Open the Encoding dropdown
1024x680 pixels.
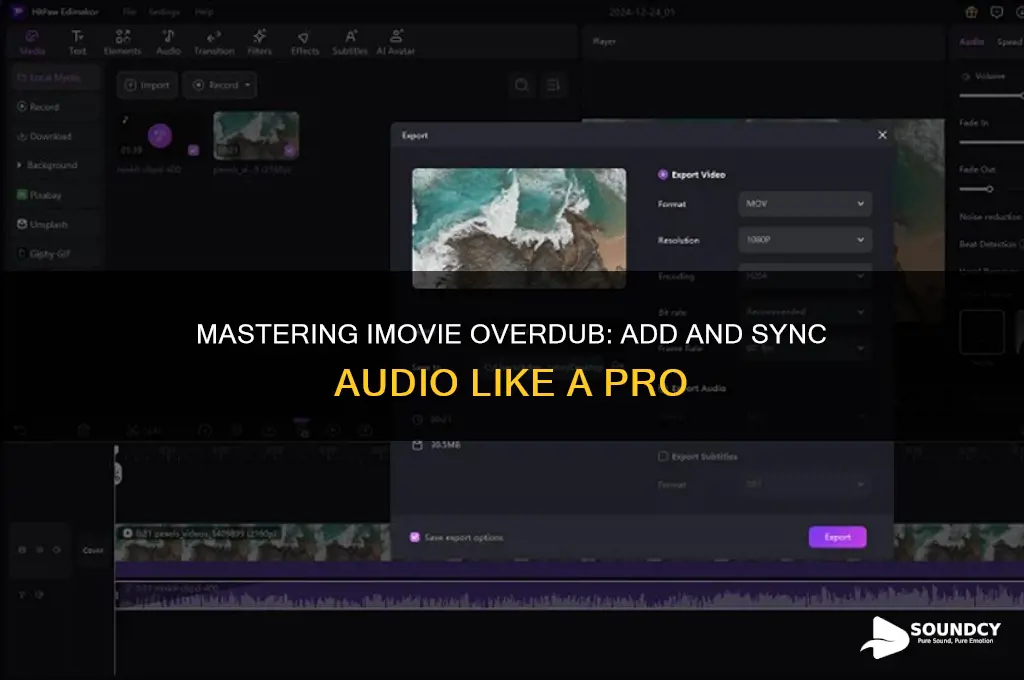(805, 276)
